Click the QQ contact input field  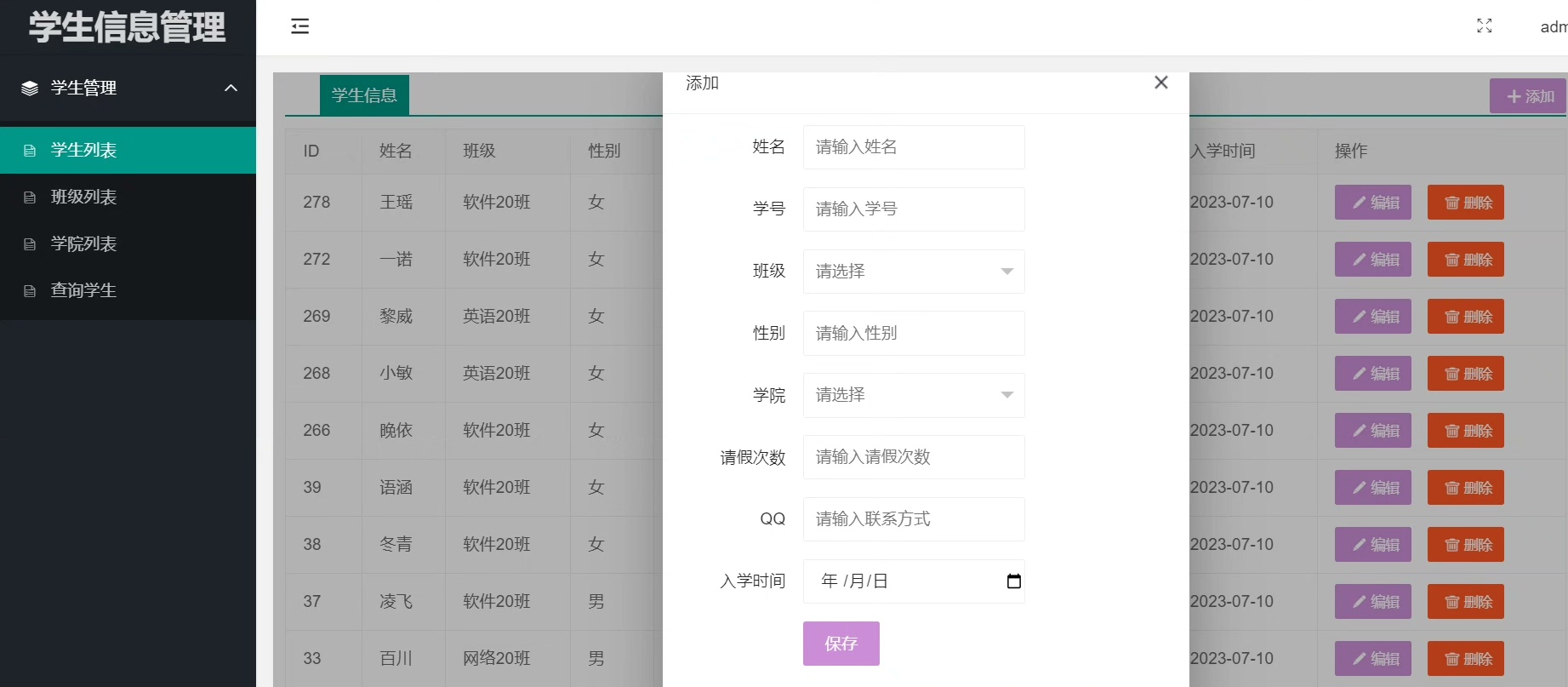click(x=913, y=519)
